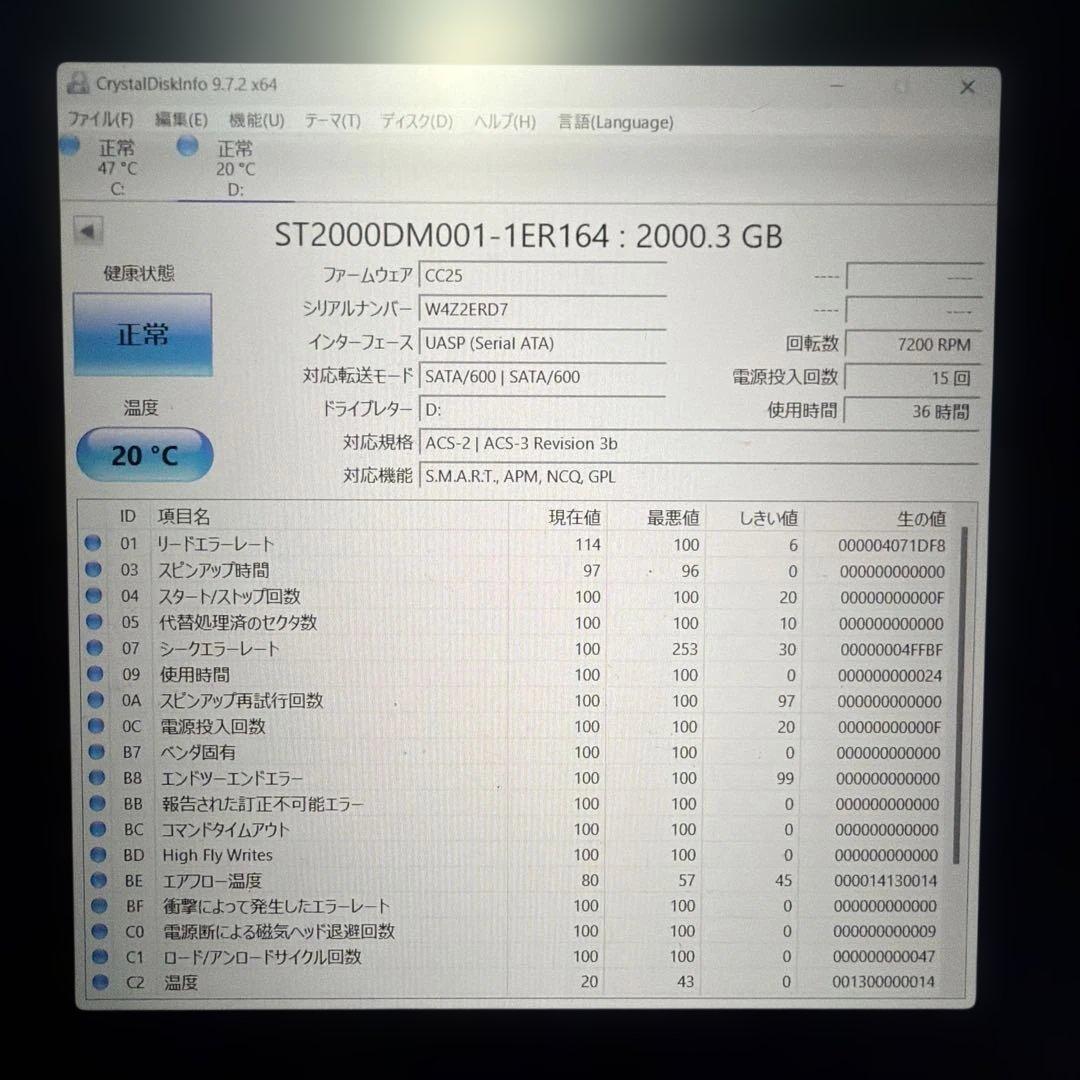This screenshot has height=1080, width=1080.
Task: Click status dot for C0 row
Action: coord(100,931)
